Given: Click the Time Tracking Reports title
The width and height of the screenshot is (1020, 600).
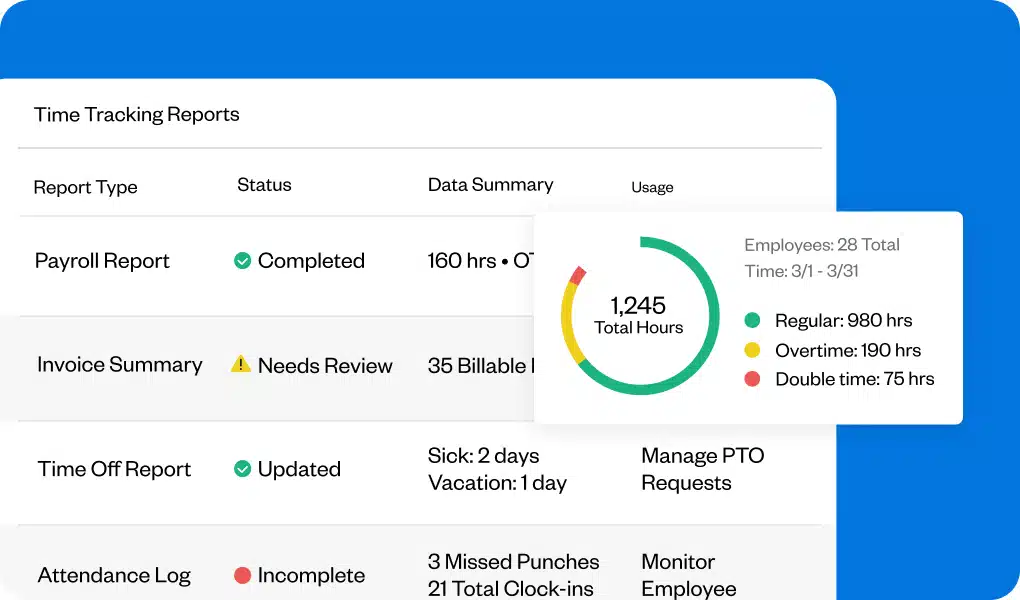Looking at the screenshot, I should [137, 114].
